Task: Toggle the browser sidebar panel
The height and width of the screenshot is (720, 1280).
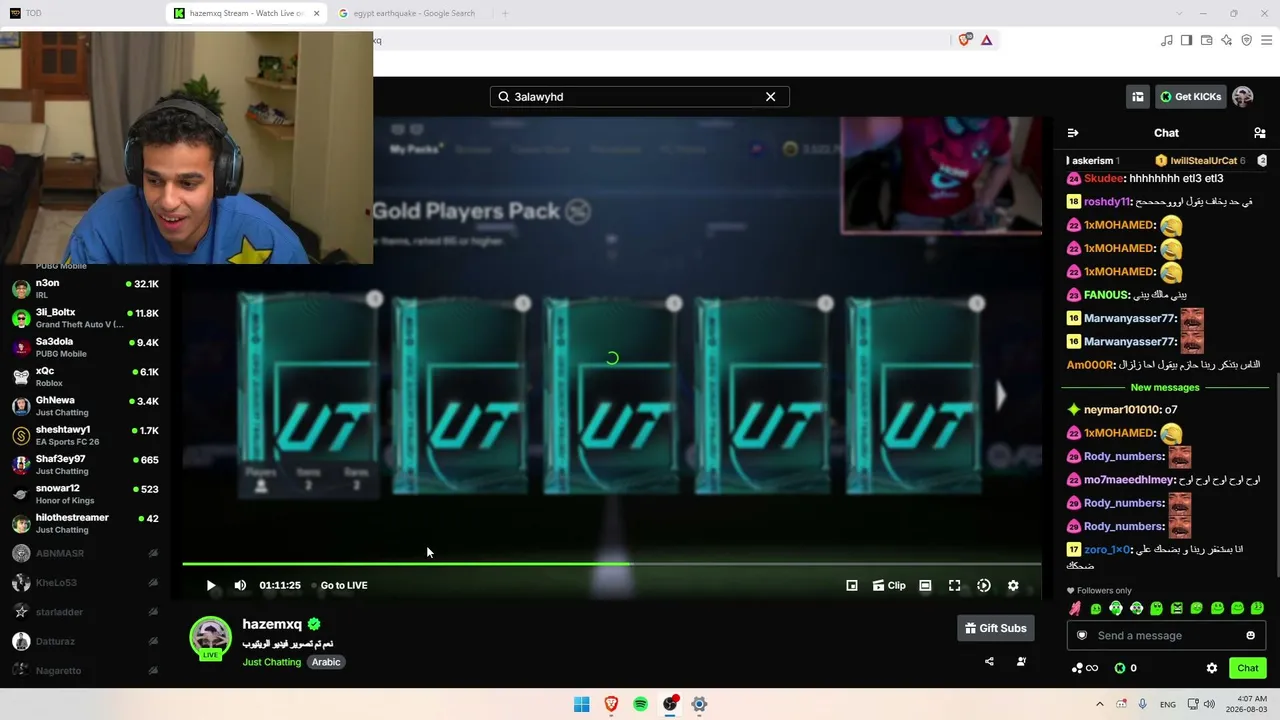Action: pyautogui.click(x=1186, y=40)
